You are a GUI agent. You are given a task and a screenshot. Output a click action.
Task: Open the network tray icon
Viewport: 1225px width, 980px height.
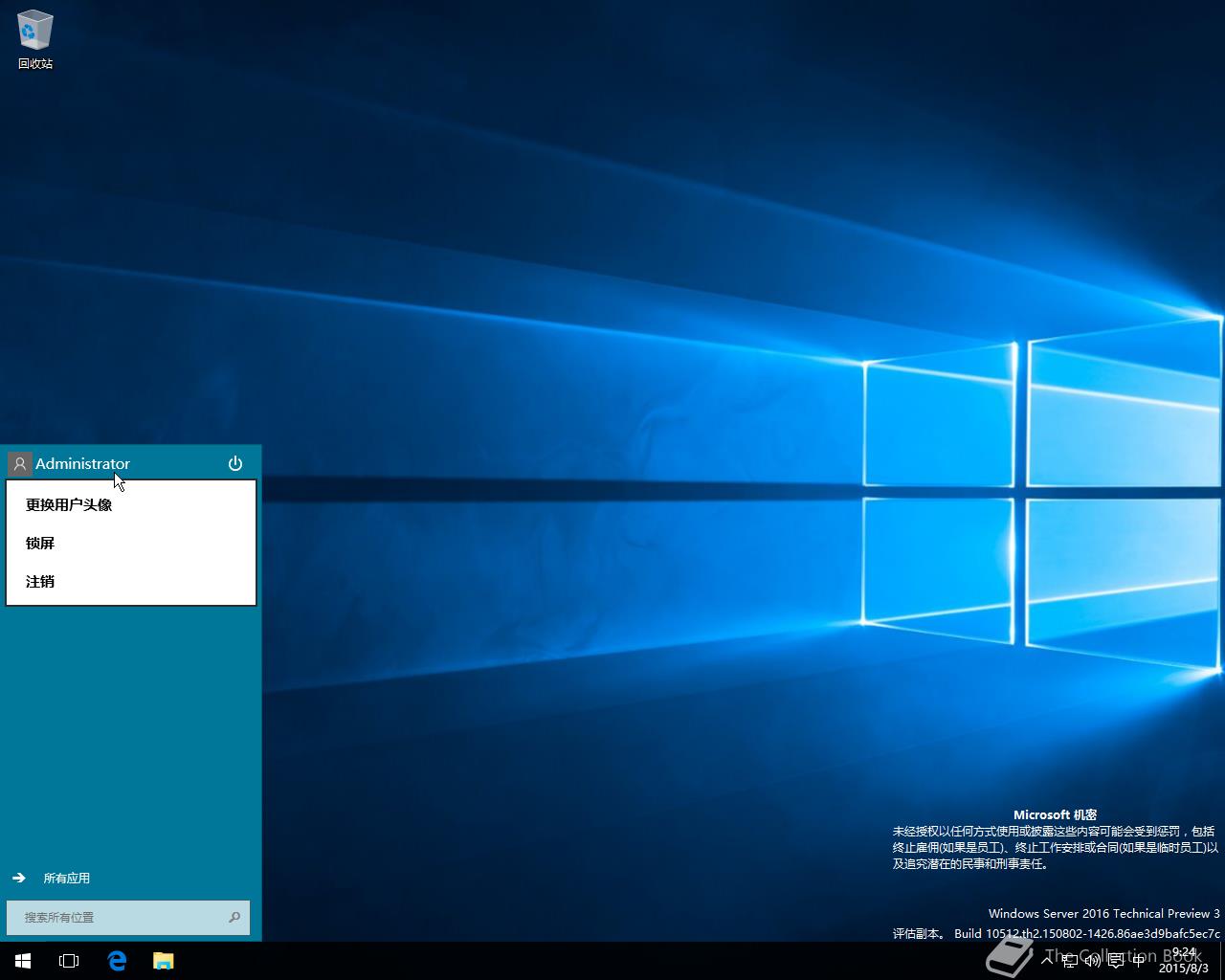click(x=1070, y=961)
